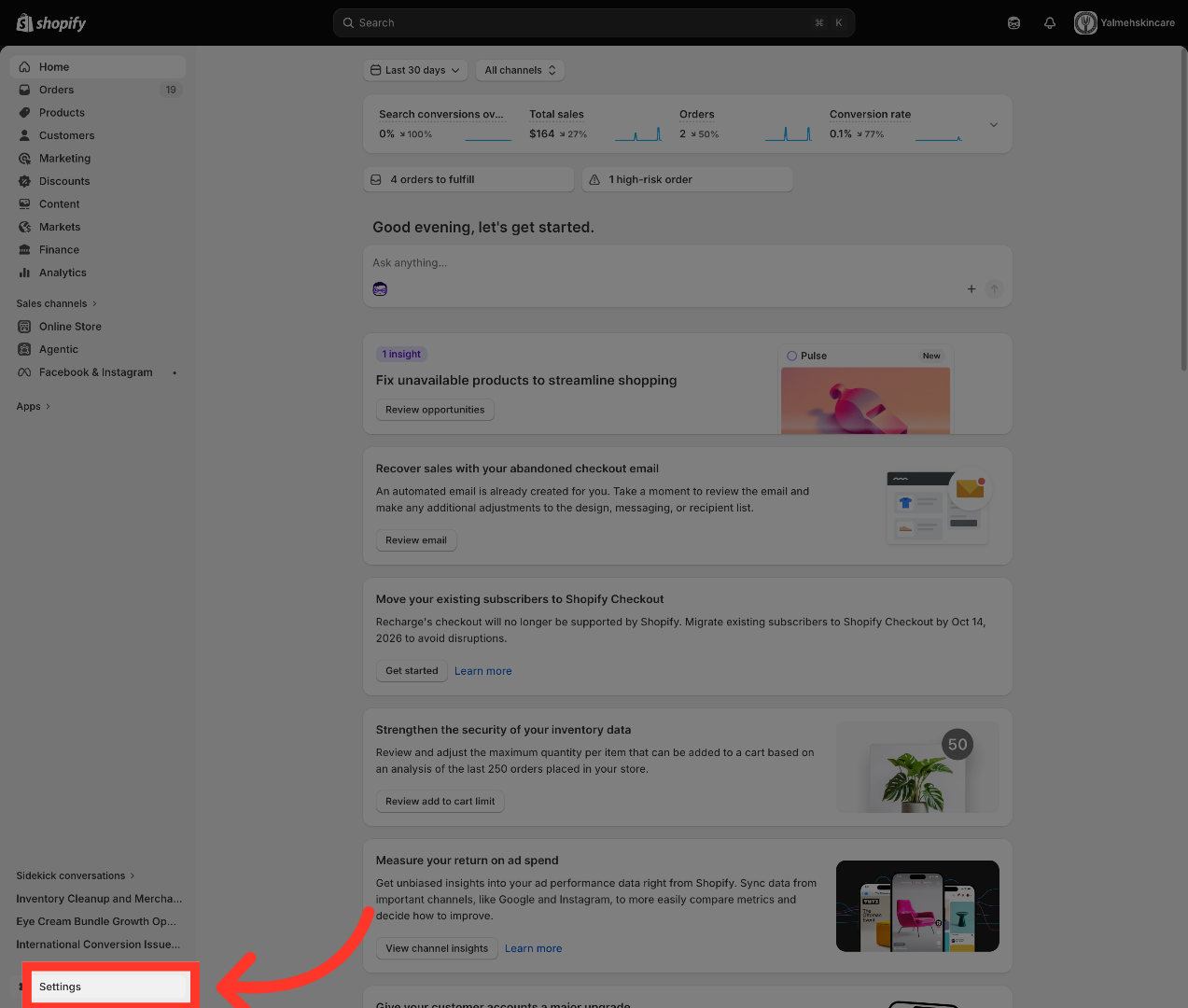Expand the Last 30 days date dropdown
The image size is (1188, 1008).
[x=415, y=70]
